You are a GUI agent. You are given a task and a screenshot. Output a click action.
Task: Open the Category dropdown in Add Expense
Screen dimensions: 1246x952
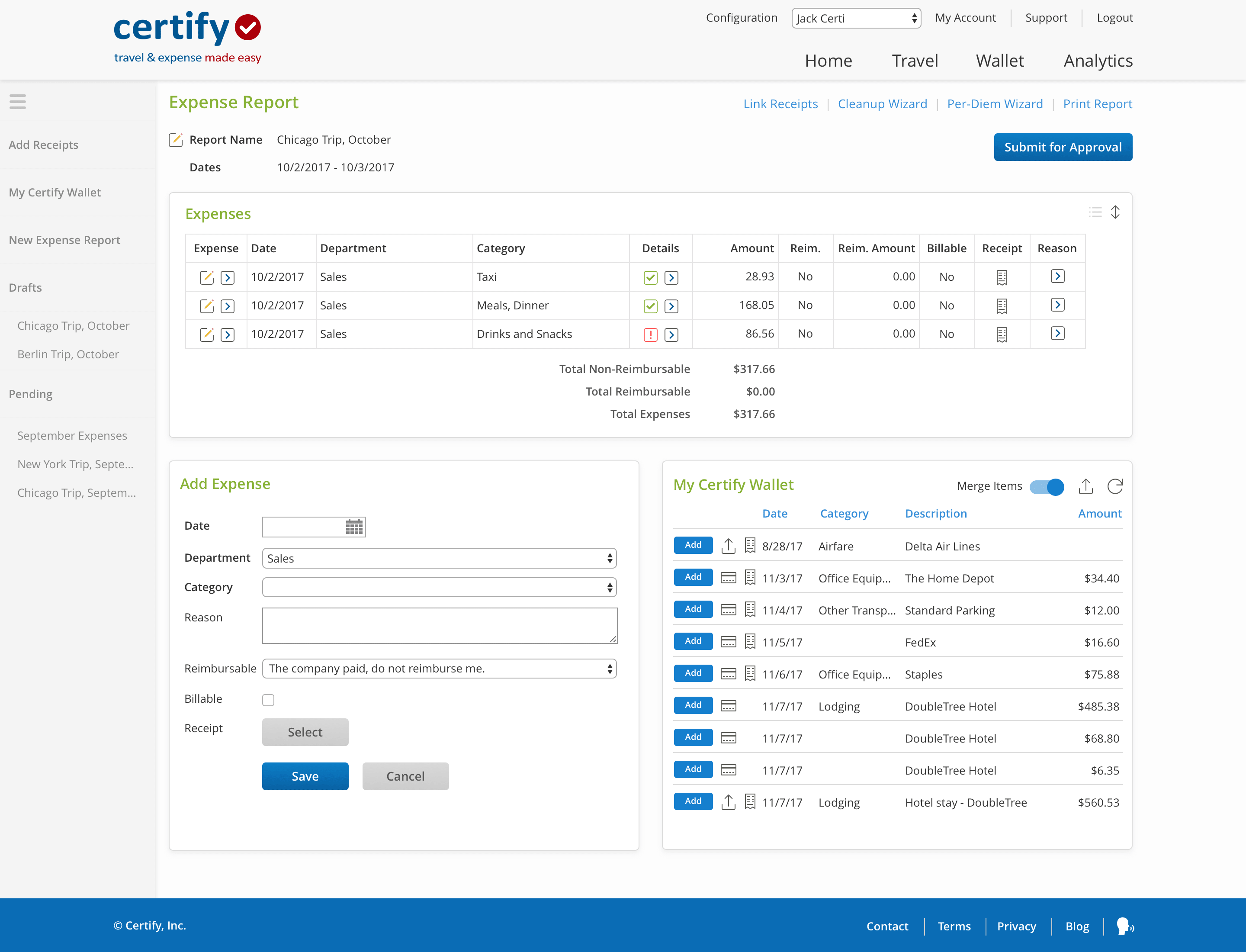439,587
